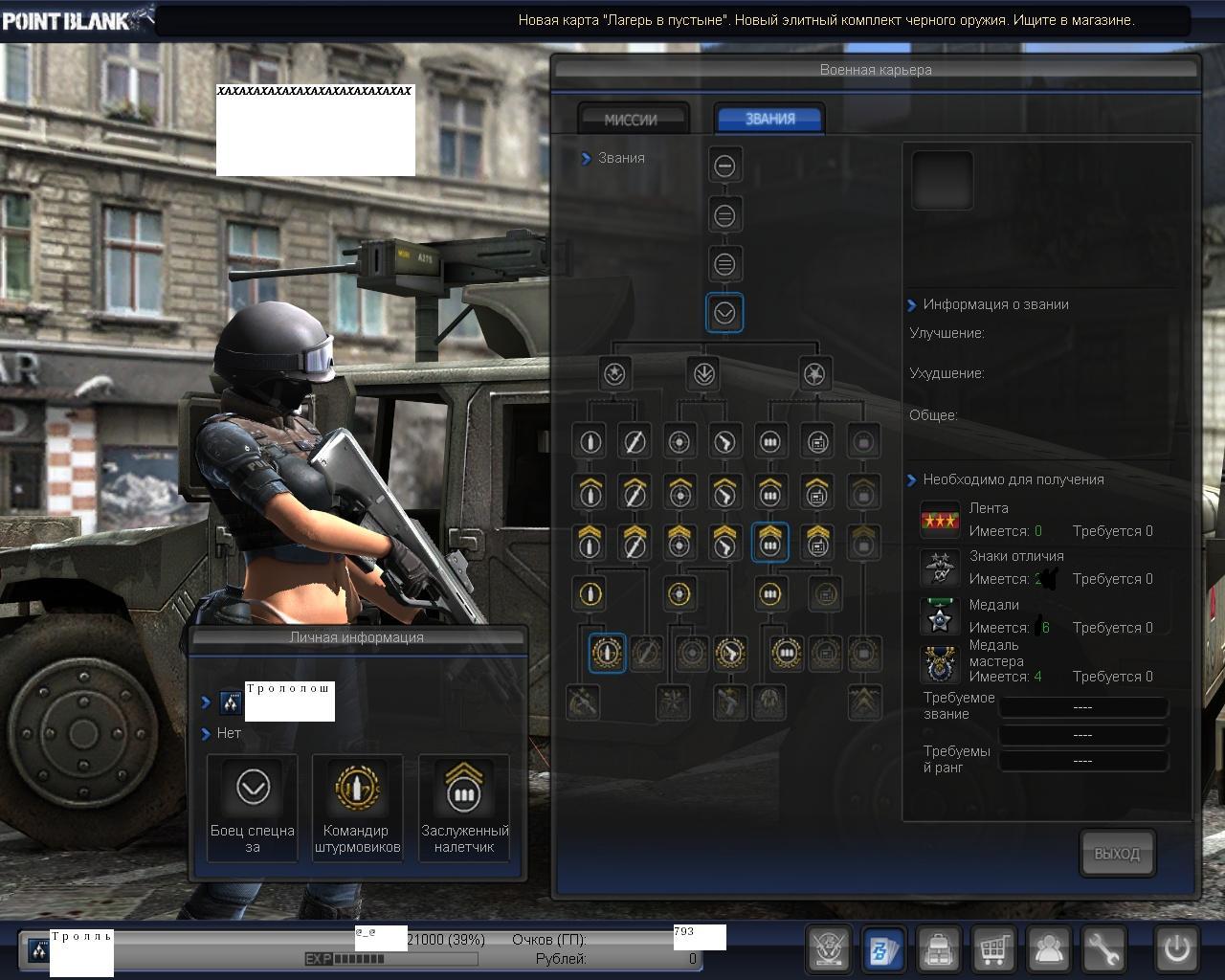
Task: Select the single-bar rank at the tree top
Action: pos(724,166)
